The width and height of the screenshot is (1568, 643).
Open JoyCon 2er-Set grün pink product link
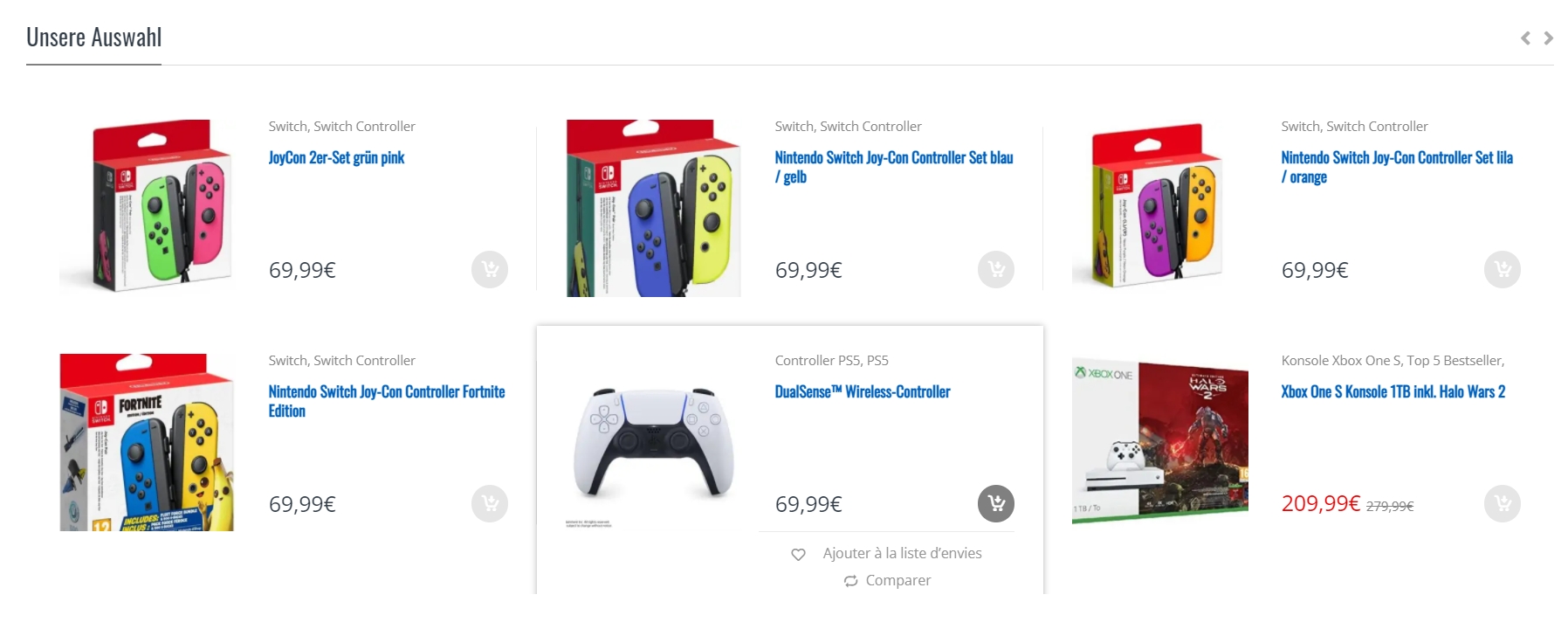[x=336, y=158]
